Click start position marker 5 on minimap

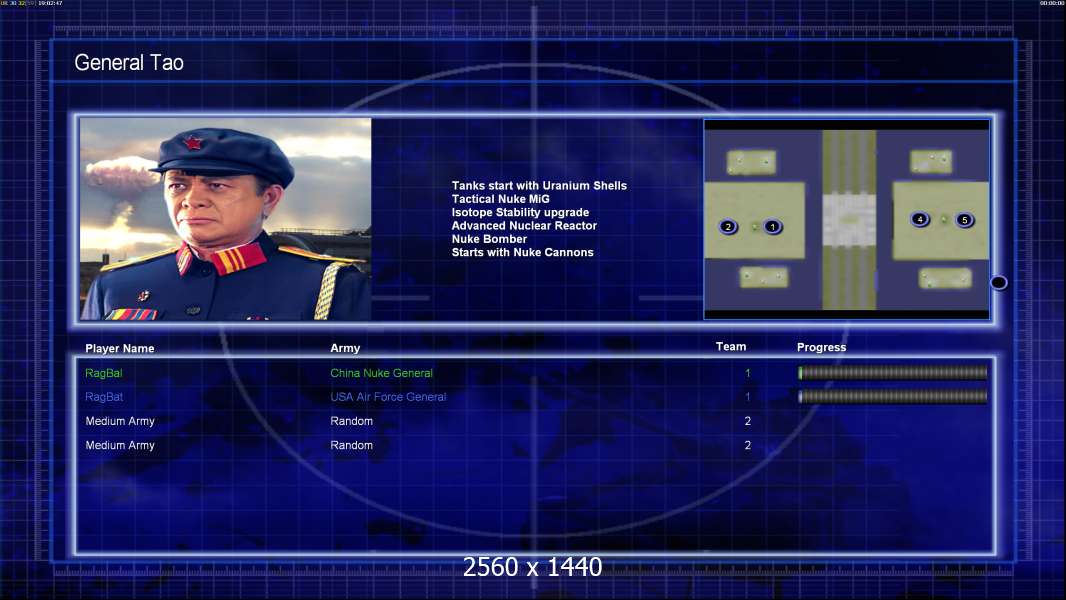point(964,219)
